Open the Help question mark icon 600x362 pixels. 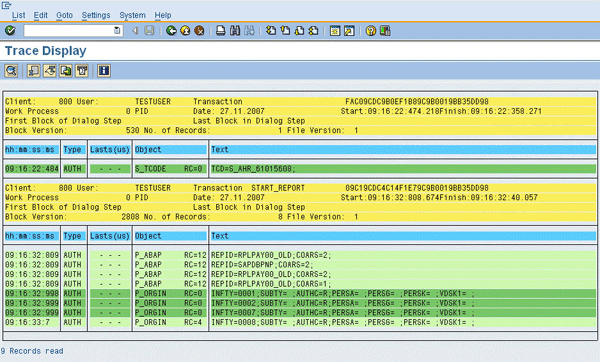tap(371, 31)
